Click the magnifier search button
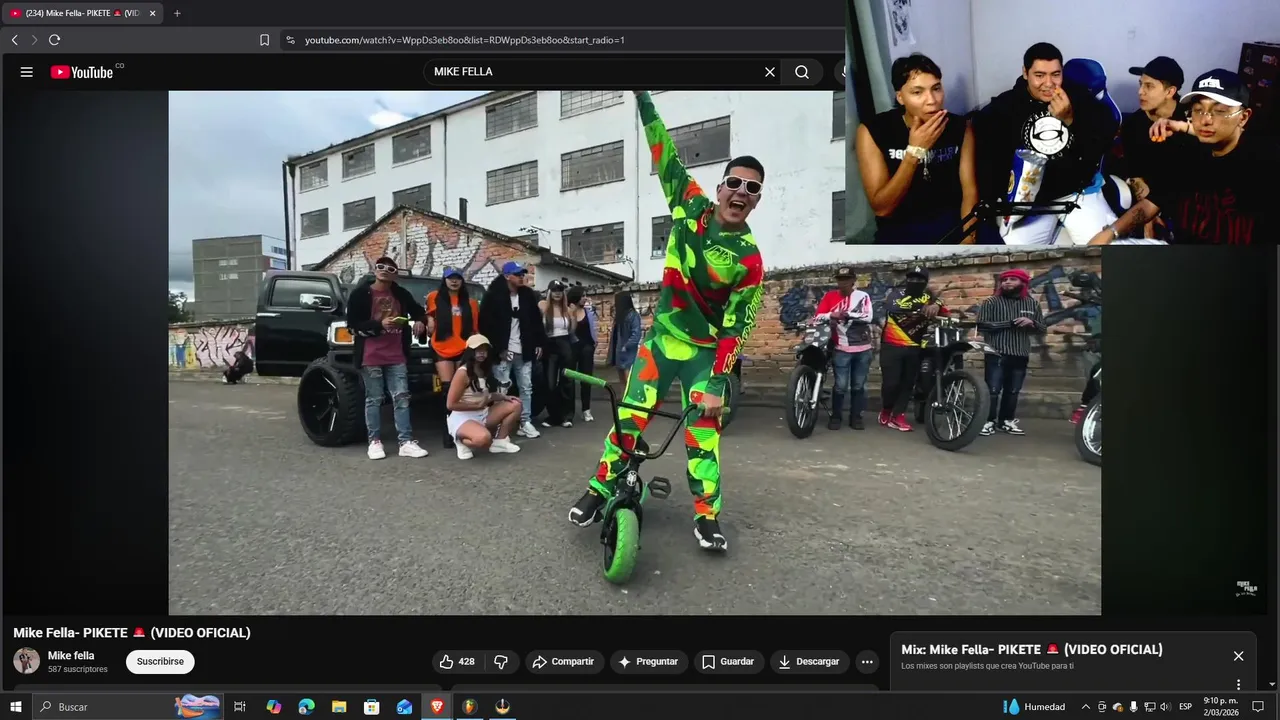The width and height of the screenshot is (1280, 720). (x=802, y=72)
